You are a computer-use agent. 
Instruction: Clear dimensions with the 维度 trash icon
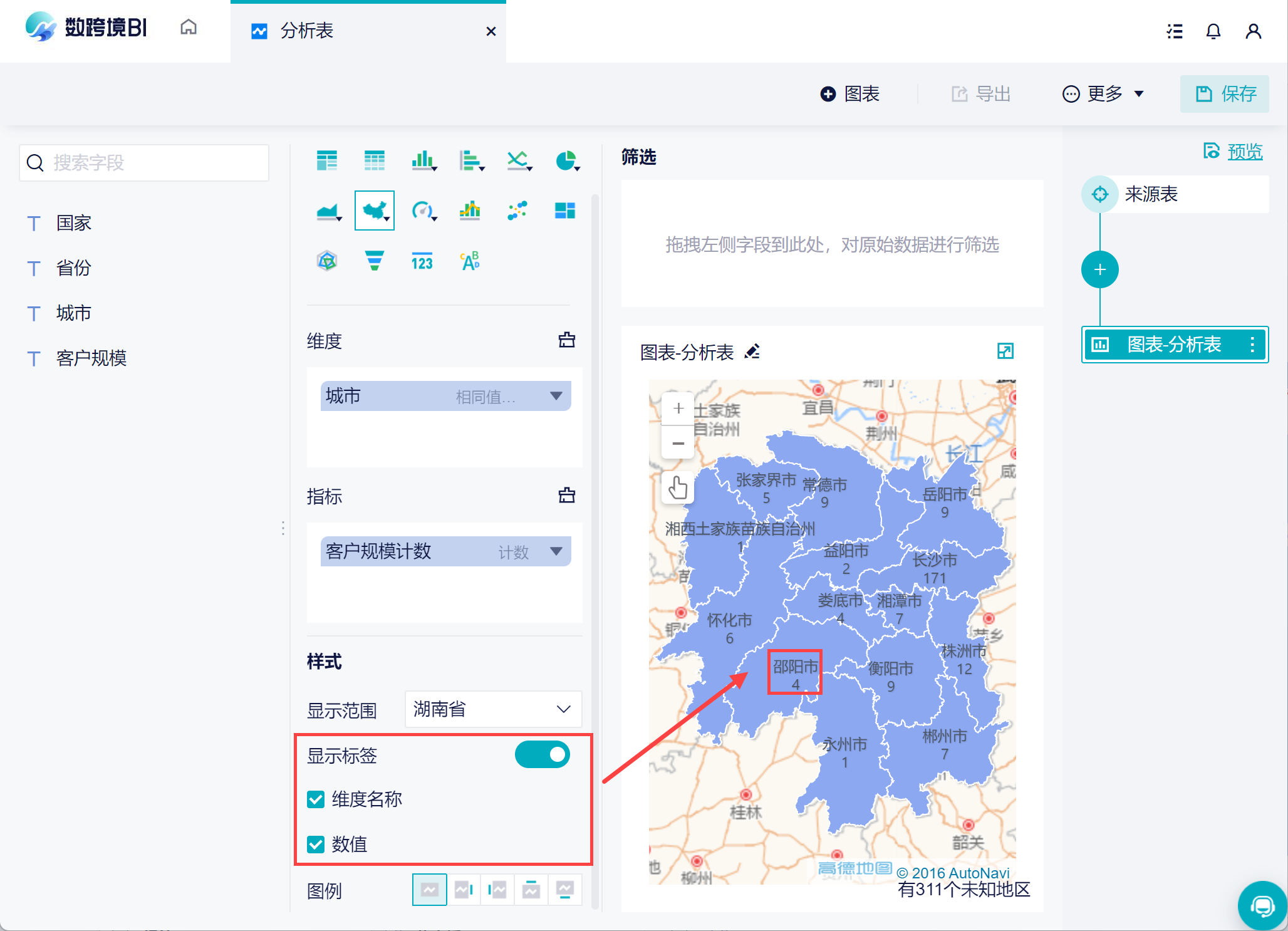(567, 340)
